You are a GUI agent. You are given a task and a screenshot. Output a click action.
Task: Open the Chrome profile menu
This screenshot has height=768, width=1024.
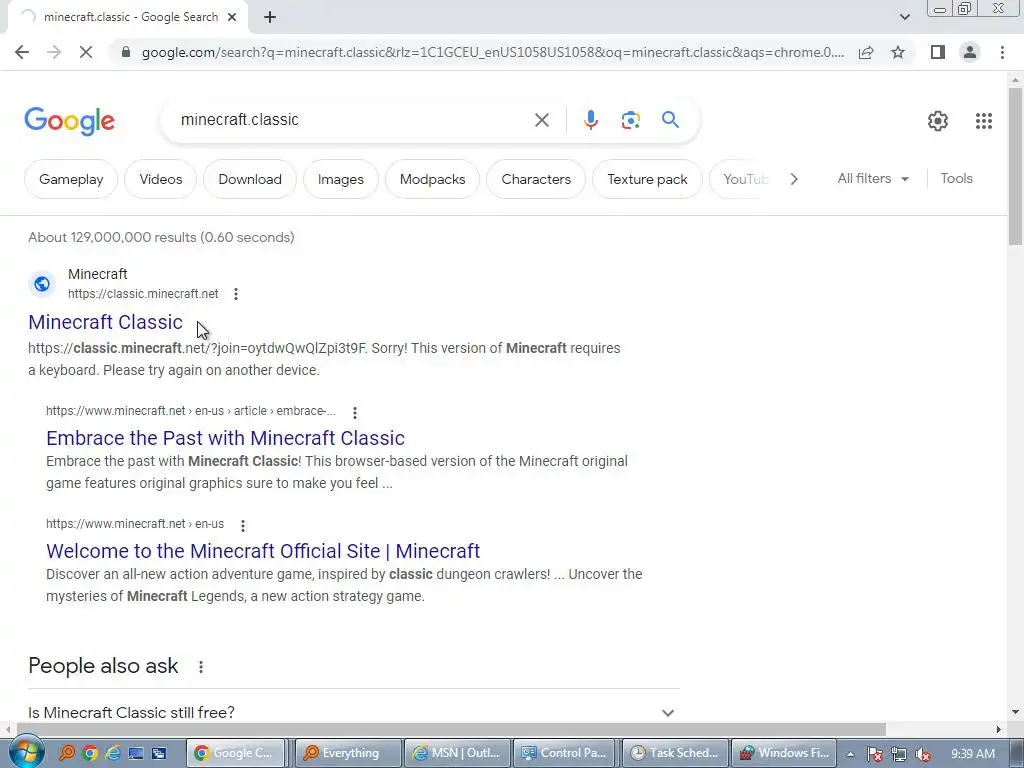point(970,52)
